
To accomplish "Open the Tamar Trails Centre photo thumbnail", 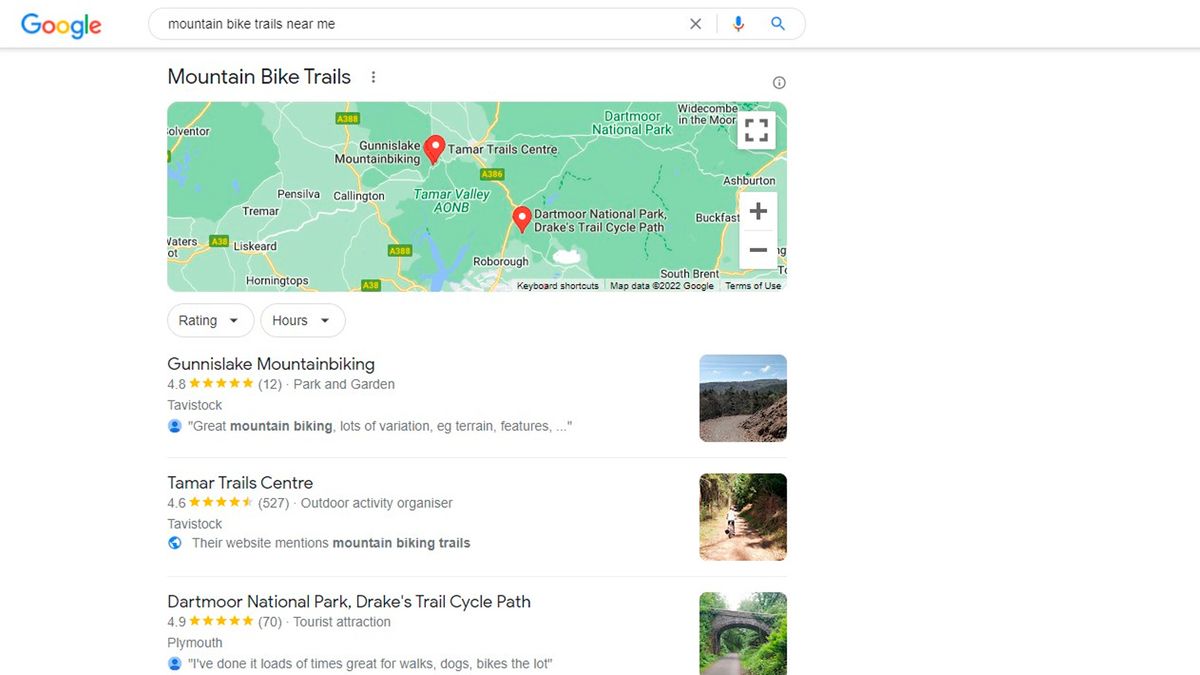I will [742, 517].
